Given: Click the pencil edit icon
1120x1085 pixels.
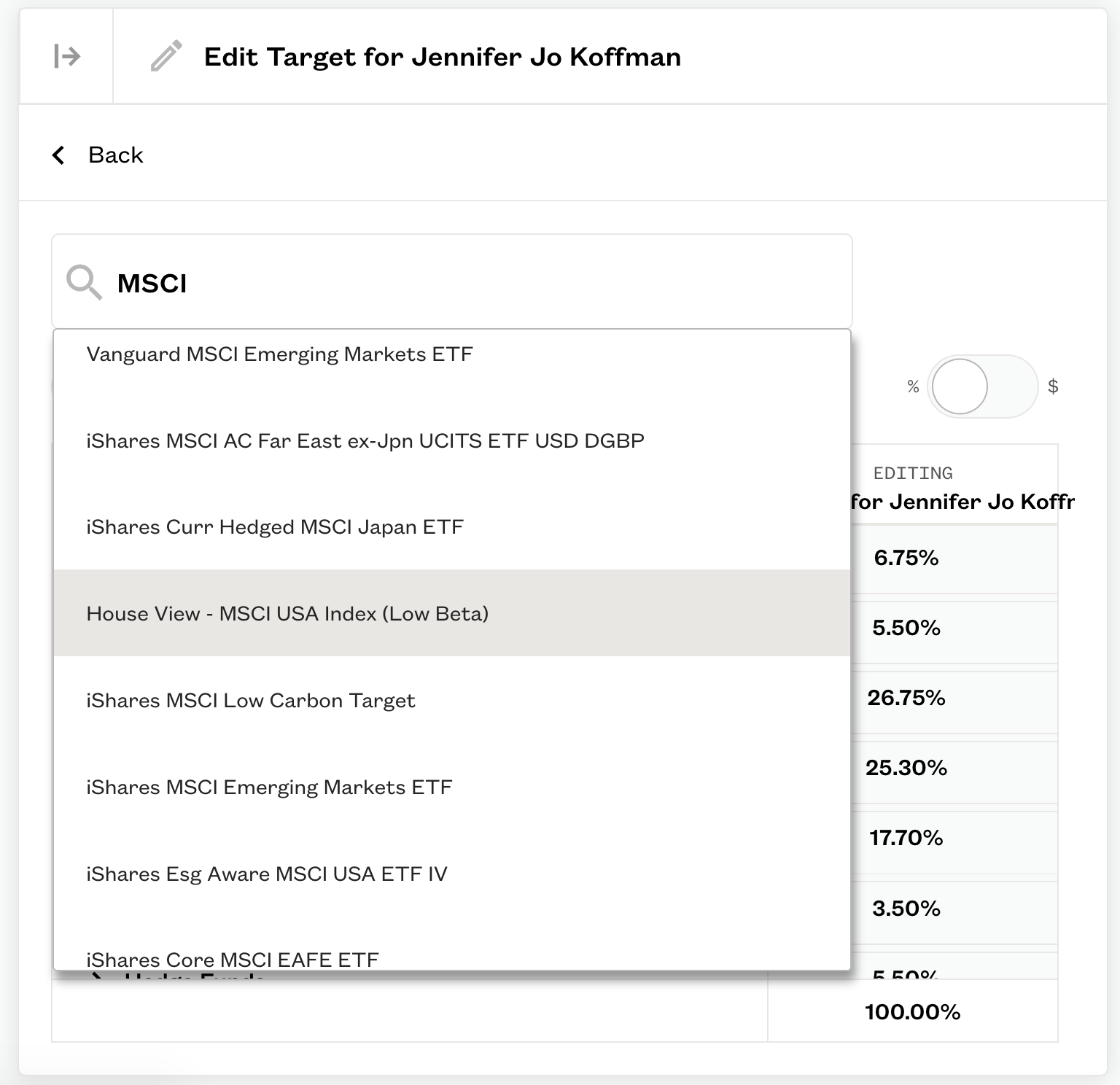Looking at the screenshot, I should coord(166,56).
